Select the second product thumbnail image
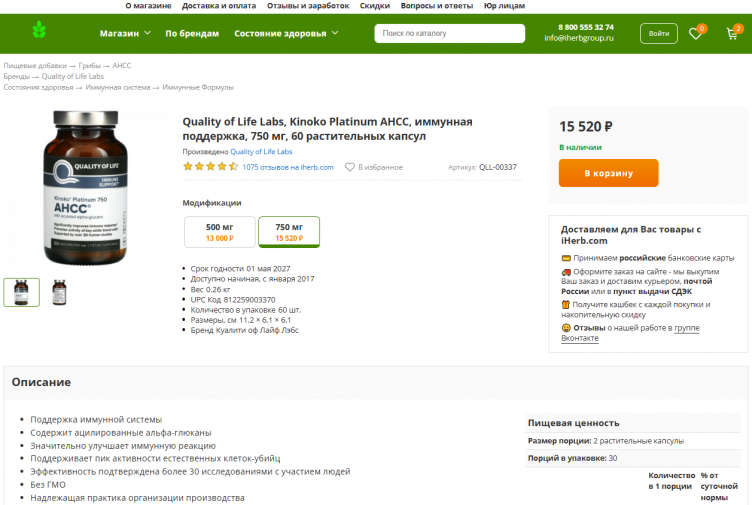Viewport: 752px width, 505px height. coord(59,292)
